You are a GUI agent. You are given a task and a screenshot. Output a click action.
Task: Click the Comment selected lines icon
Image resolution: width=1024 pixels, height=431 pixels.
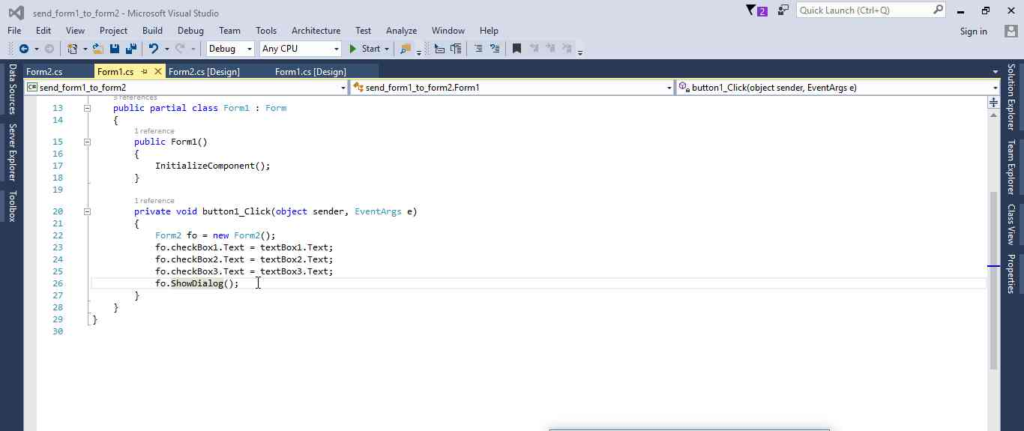pos(478,48)
